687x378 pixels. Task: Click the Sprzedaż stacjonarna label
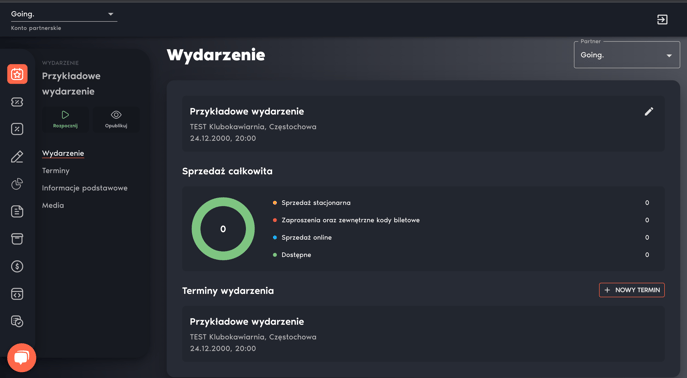pyautogui.click(x=316, y=203)
